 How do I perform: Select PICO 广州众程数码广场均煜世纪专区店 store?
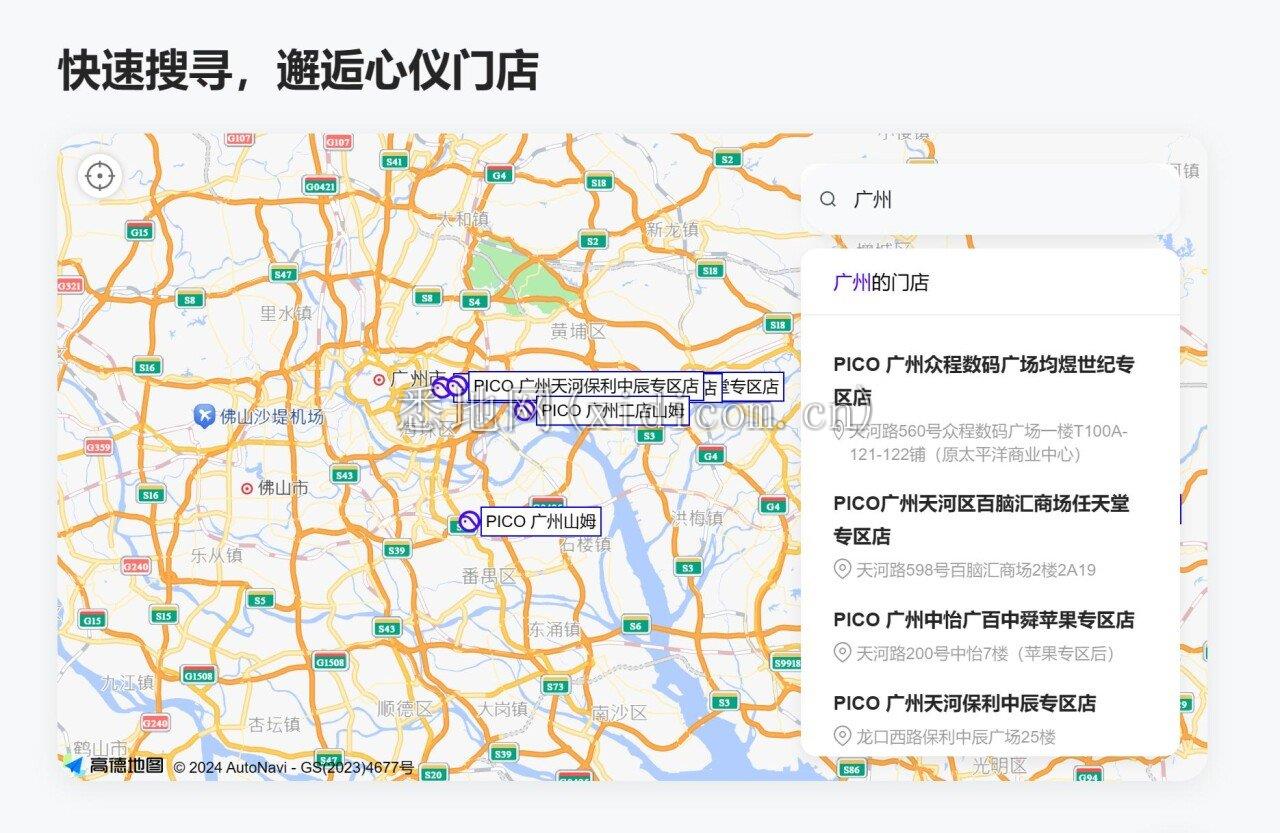tap(983, 380)
